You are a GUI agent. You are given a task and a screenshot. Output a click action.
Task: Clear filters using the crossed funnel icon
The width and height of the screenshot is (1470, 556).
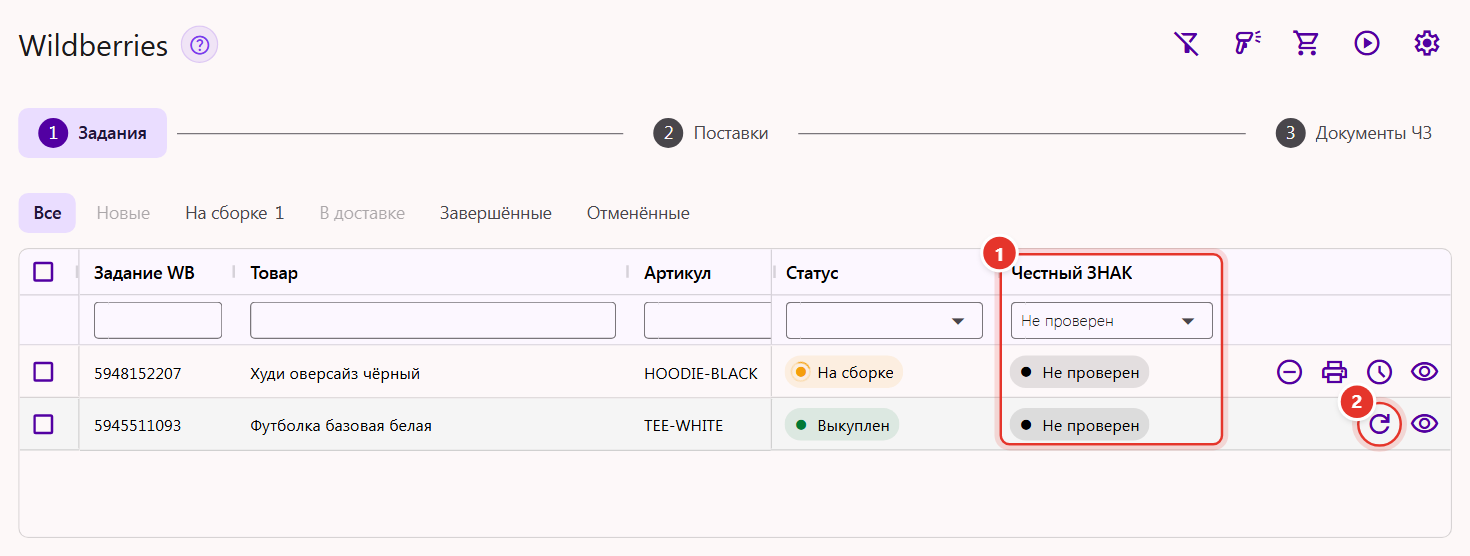point(1186,43)
